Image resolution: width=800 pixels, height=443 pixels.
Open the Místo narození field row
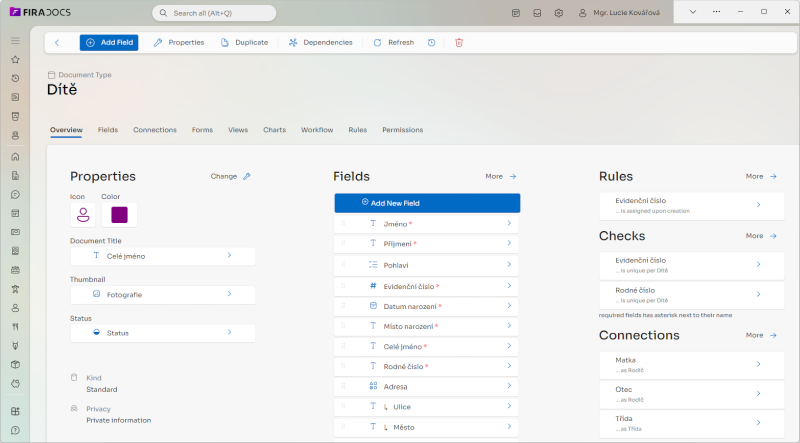[426, 326]
